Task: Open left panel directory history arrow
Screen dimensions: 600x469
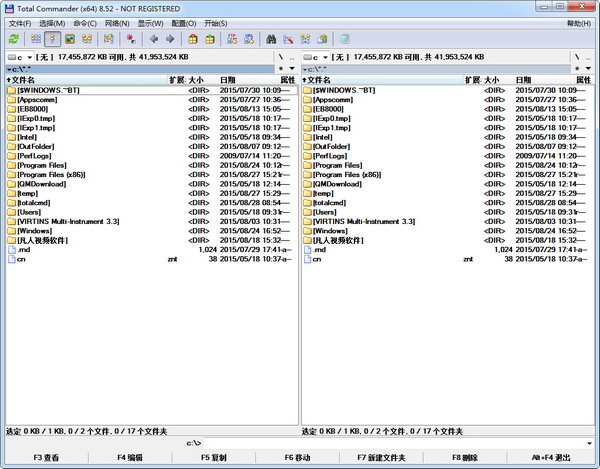Action: (x=292, y=68)
